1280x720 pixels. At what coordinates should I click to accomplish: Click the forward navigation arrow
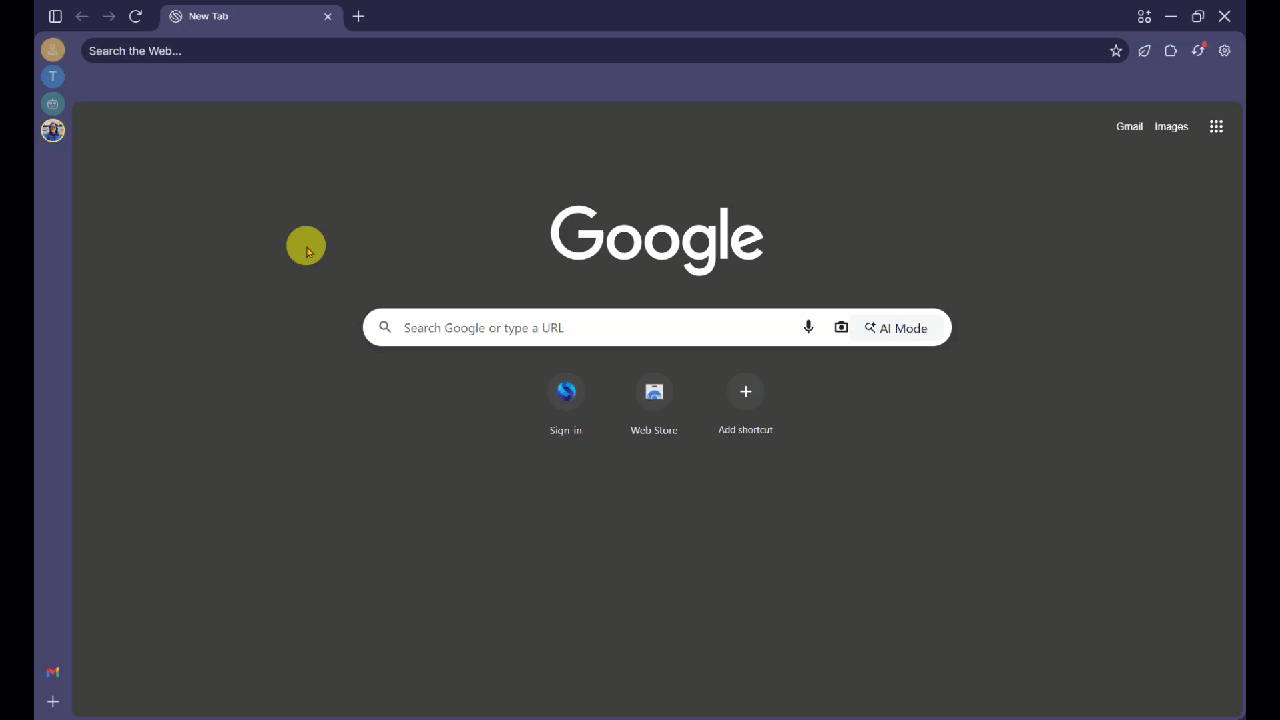[x=109, y=16]
